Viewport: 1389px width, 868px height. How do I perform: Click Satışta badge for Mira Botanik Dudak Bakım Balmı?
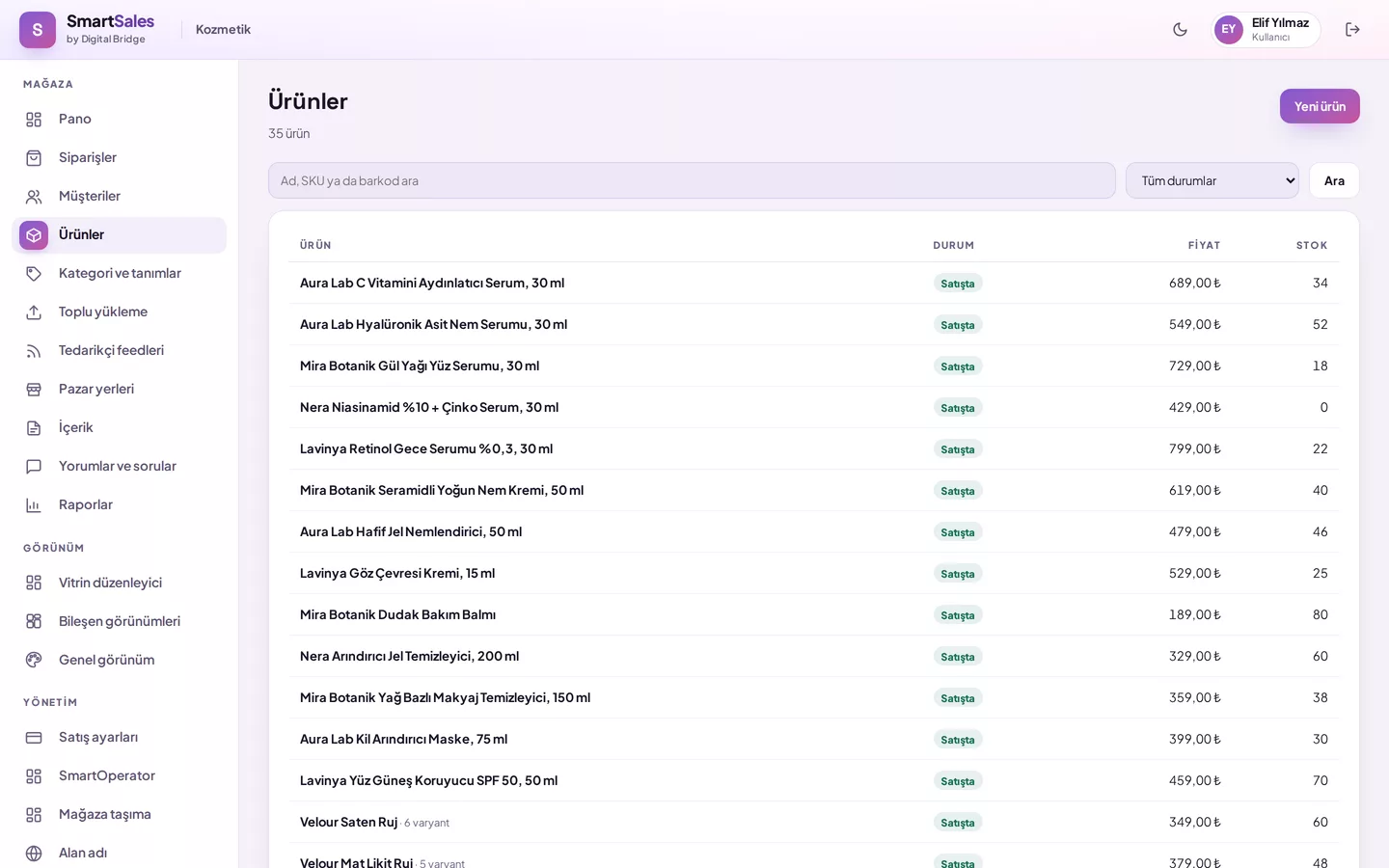[x=958, y=615]
